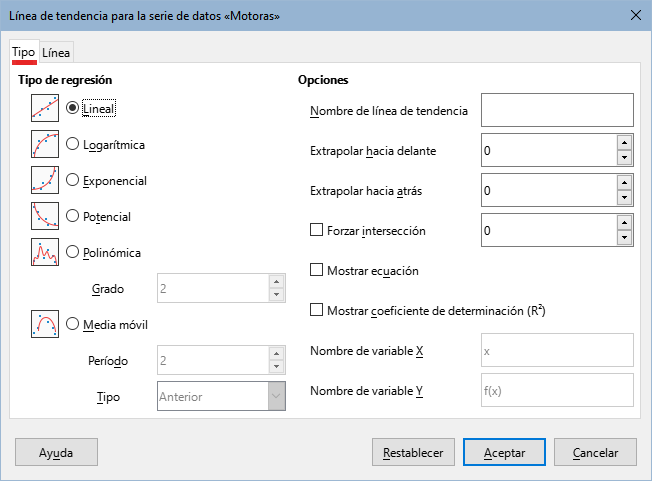This screenshot has height=481, width=652.
Task: Choose the Media móvil regression option
Action: [x=72, y=324]
